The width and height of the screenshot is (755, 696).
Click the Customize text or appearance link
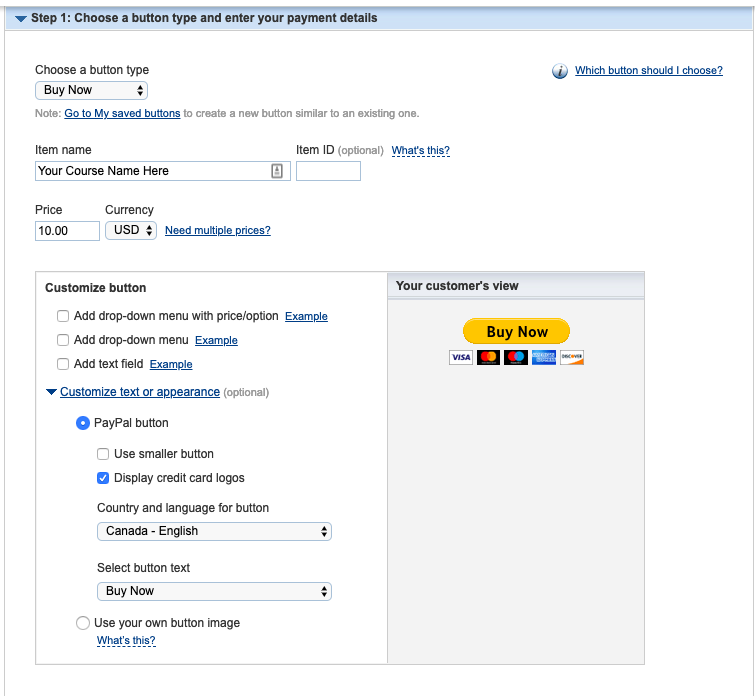[x=140, y=392]
